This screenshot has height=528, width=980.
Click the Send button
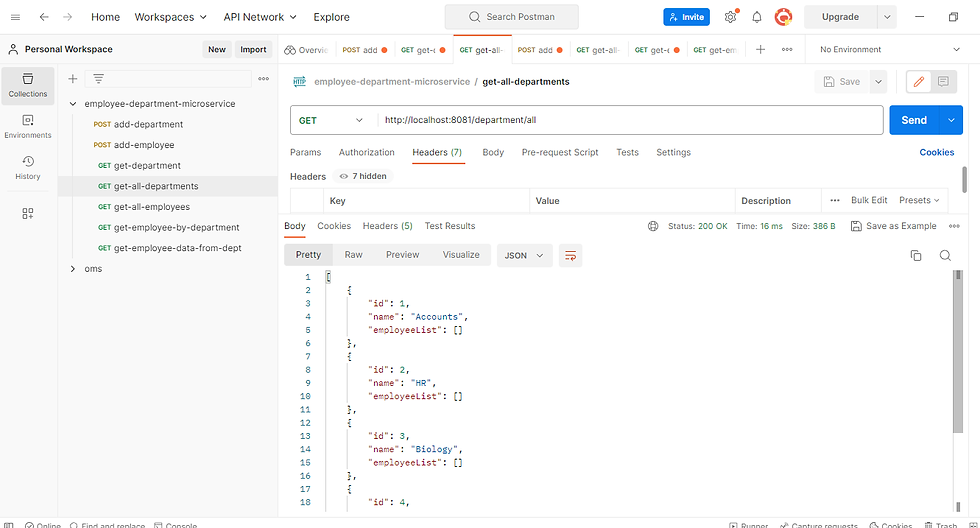coord(914,120)
